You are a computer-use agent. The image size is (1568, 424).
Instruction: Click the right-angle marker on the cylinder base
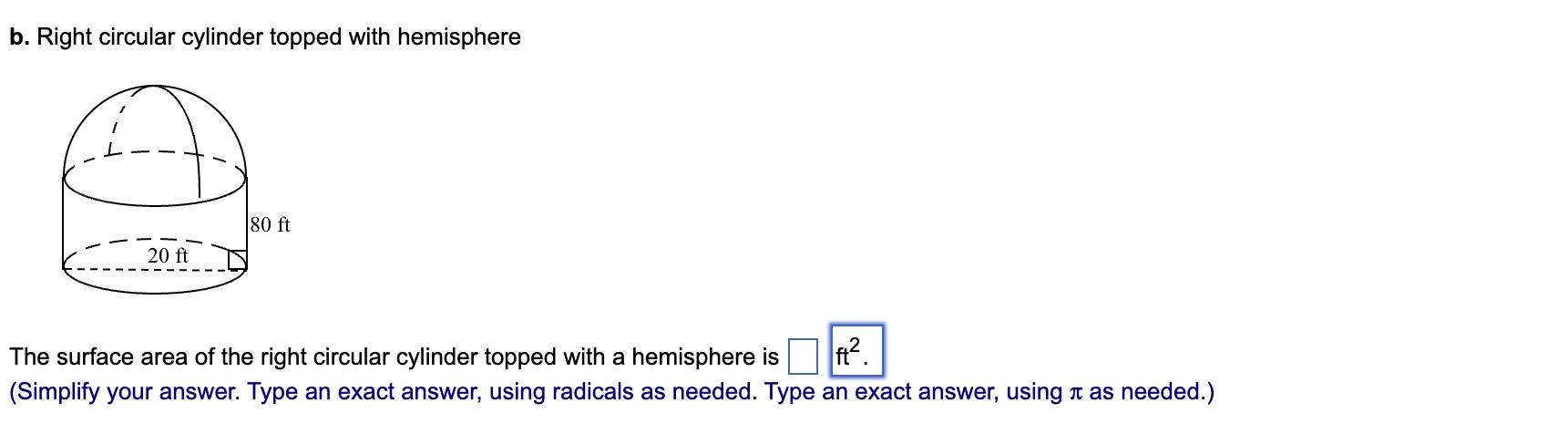[x=237, y=261]
